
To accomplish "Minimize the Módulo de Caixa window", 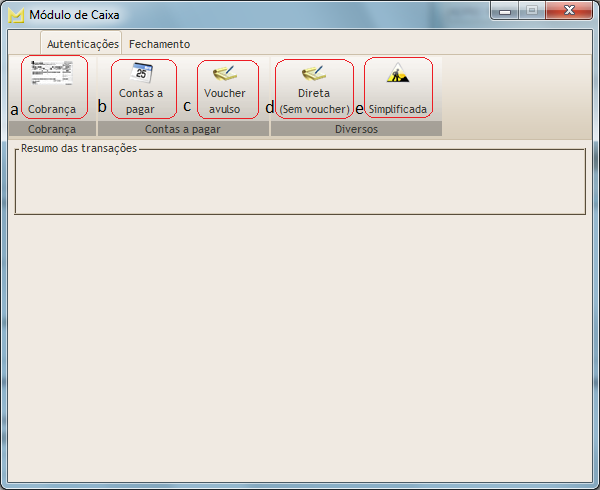I will (505, 11).
